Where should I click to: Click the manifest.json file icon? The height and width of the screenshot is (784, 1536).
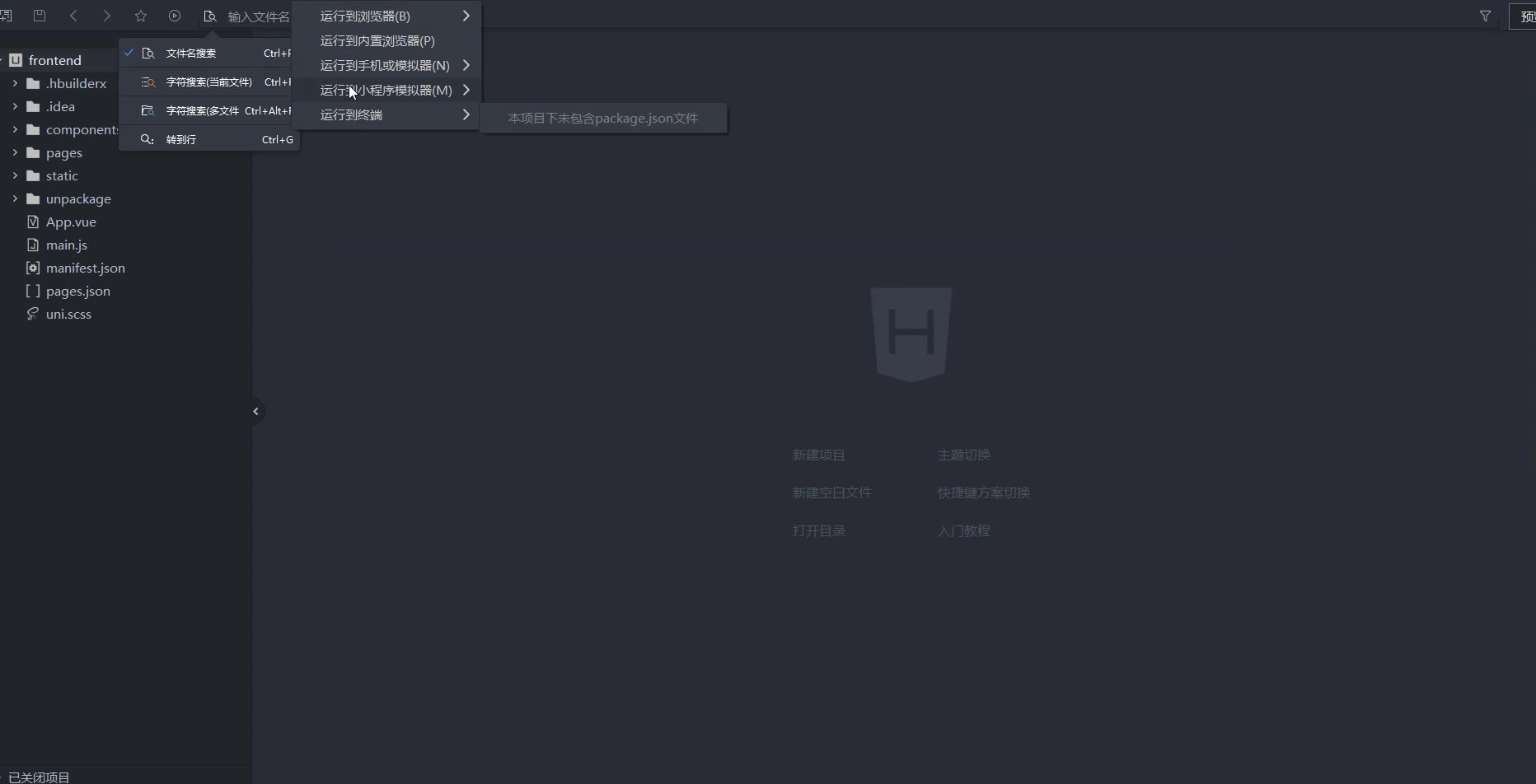33,268
